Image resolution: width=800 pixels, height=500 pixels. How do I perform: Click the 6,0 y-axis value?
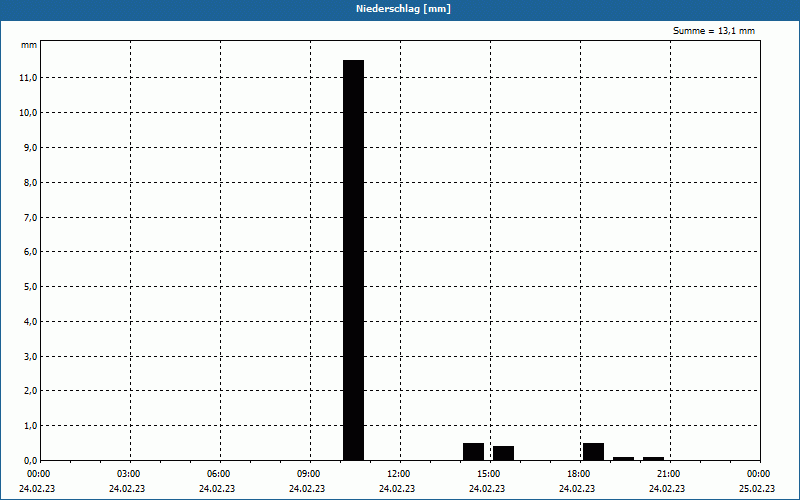point(30,252)
